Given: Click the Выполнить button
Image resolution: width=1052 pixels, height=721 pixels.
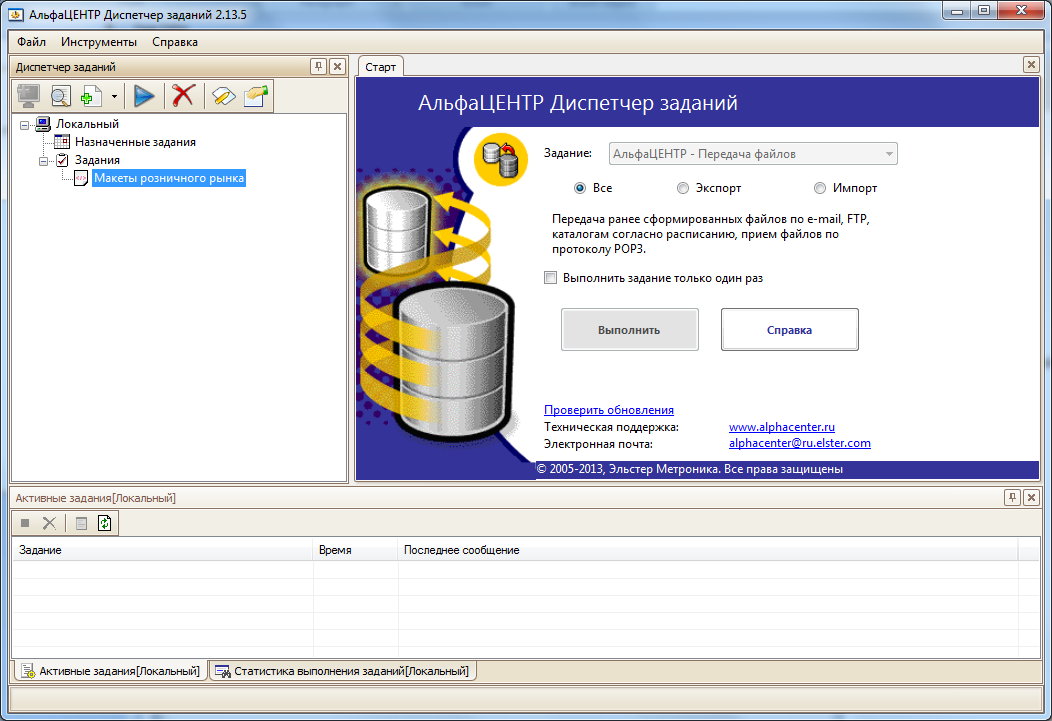Looking at the screenshot, I should 629,329.
